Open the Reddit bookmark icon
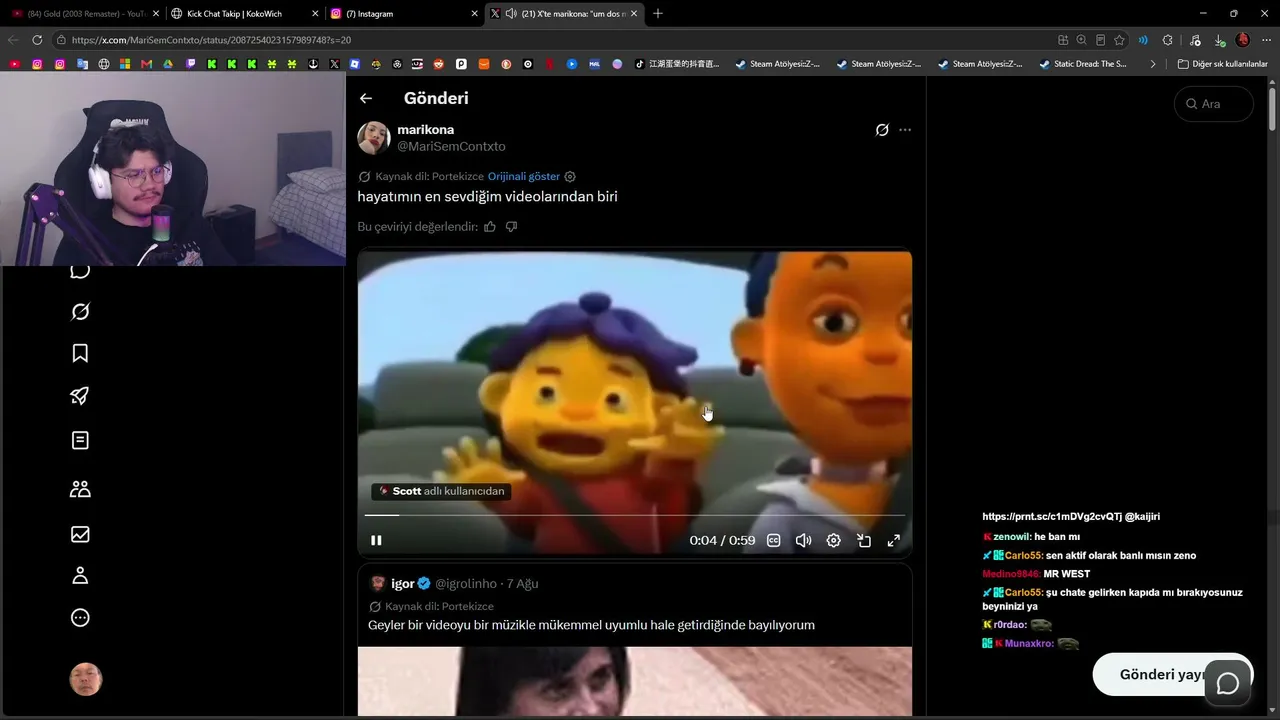 439,64
